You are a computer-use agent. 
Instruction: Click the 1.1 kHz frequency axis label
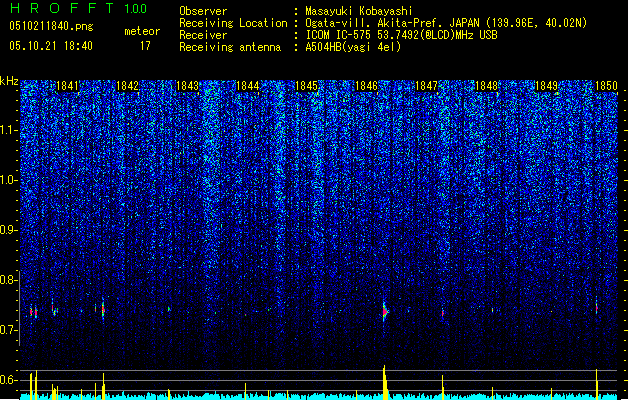[8, 130]
